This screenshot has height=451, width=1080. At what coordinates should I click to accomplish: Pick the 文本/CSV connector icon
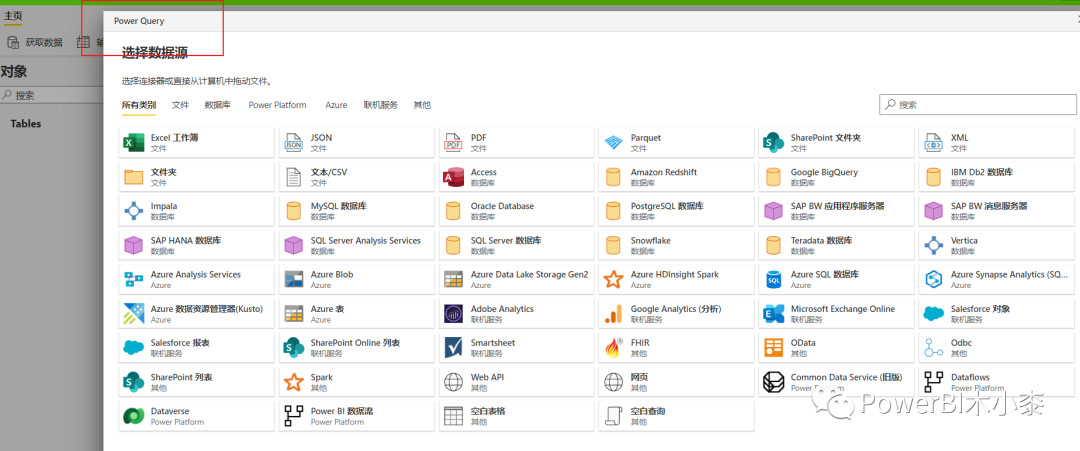pyautogui.click(x=293, y=177)
